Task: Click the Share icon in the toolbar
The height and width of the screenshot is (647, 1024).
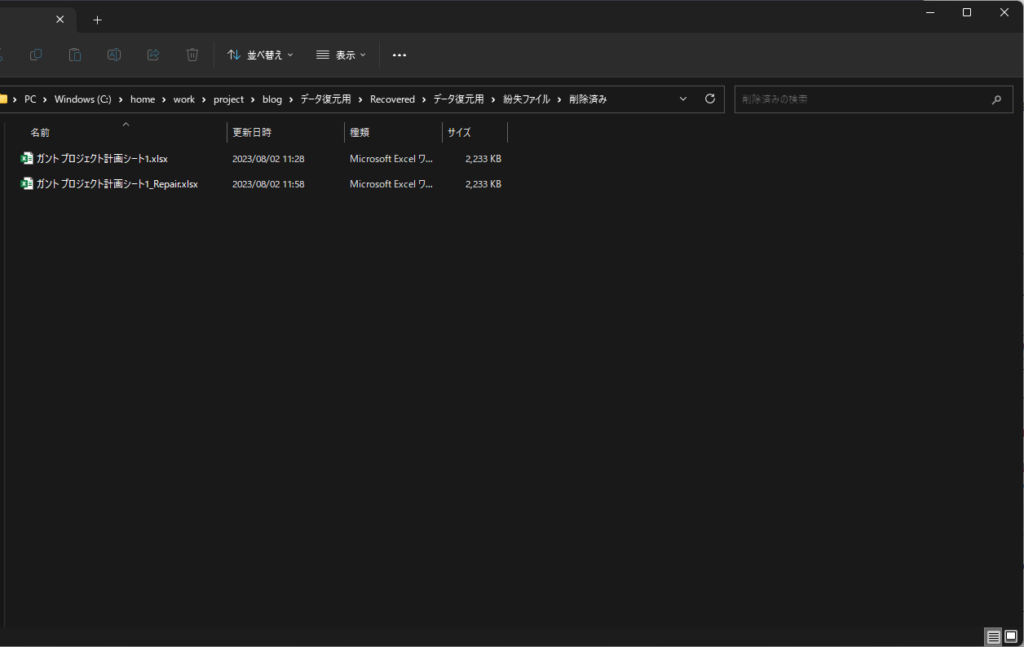Action: (x=153, y=55)
